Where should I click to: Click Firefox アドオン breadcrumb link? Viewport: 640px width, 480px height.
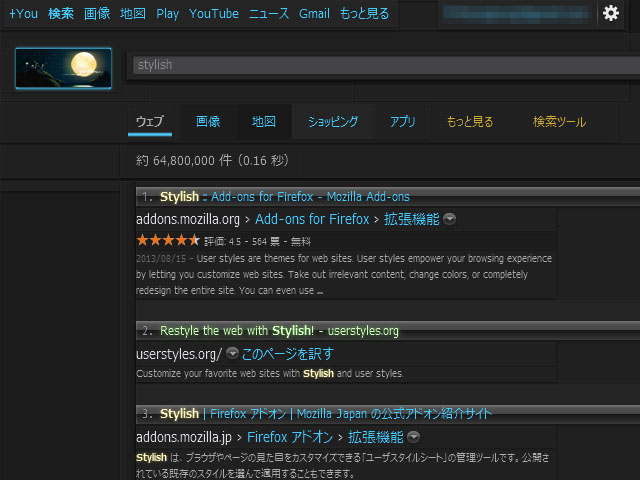pos(290,437)
